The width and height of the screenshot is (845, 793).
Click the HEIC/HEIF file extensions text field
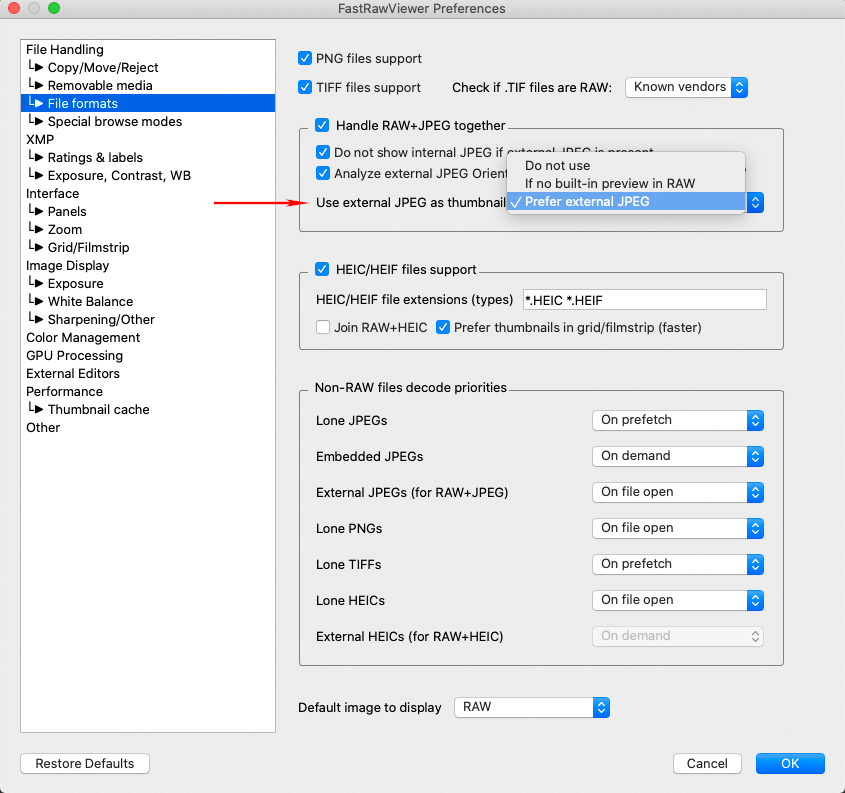tap(643, 300)
